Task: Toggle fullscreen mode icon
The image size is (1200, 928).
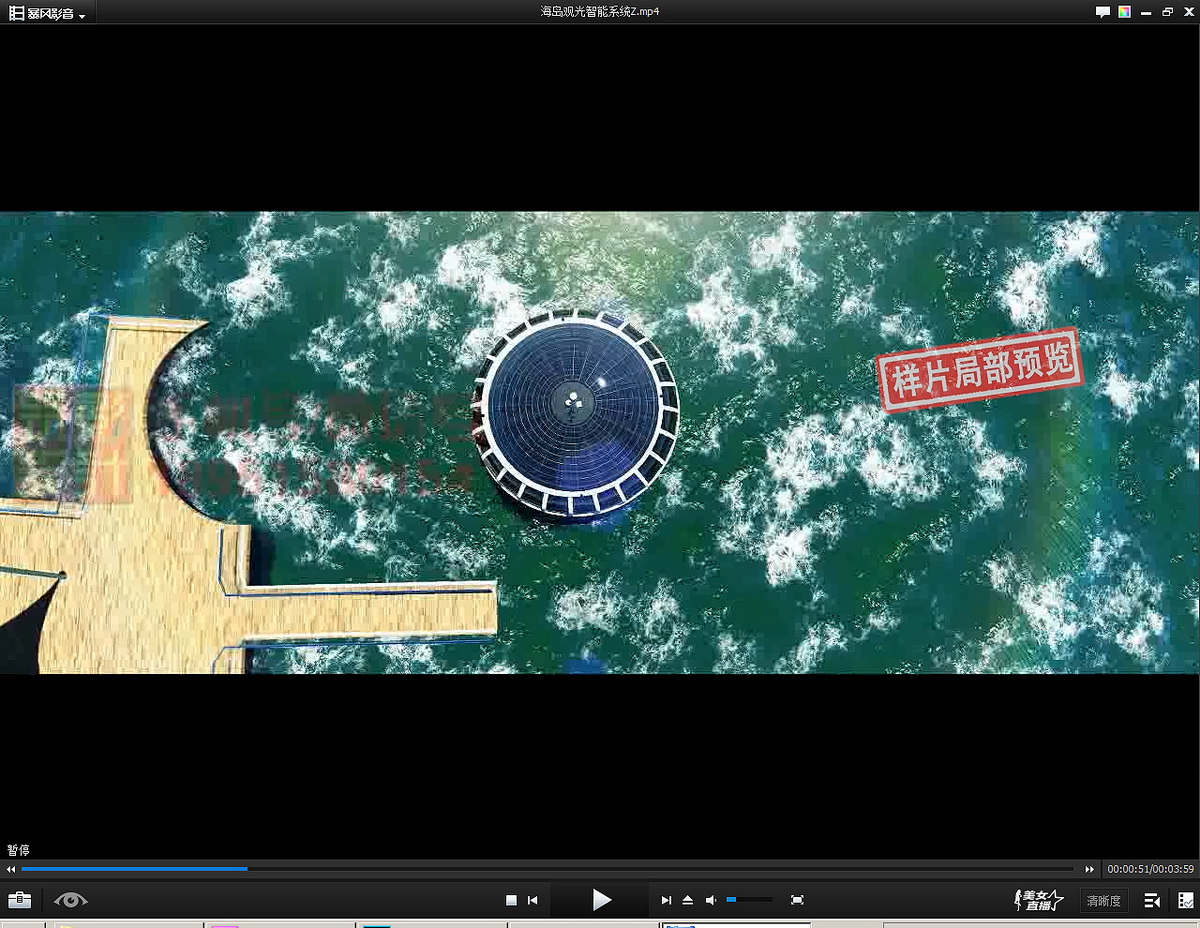Action: pyautogui.click(x=797, y=900)
